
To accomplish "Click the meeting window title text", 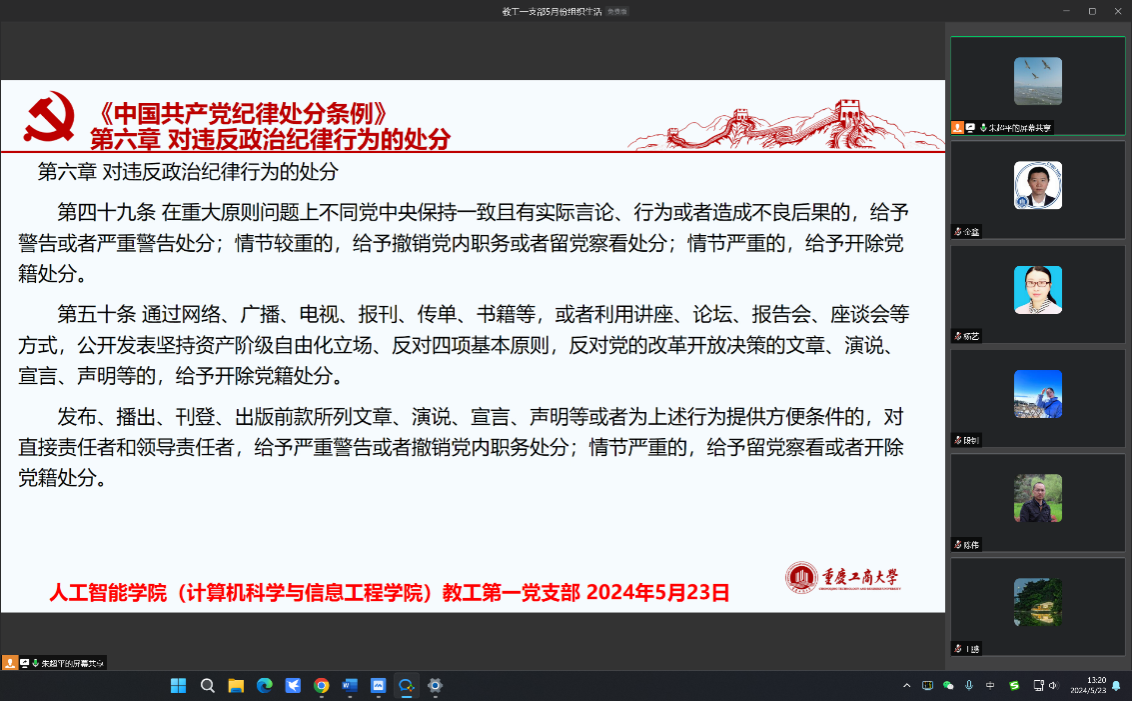I will click(x=550, y=11).
